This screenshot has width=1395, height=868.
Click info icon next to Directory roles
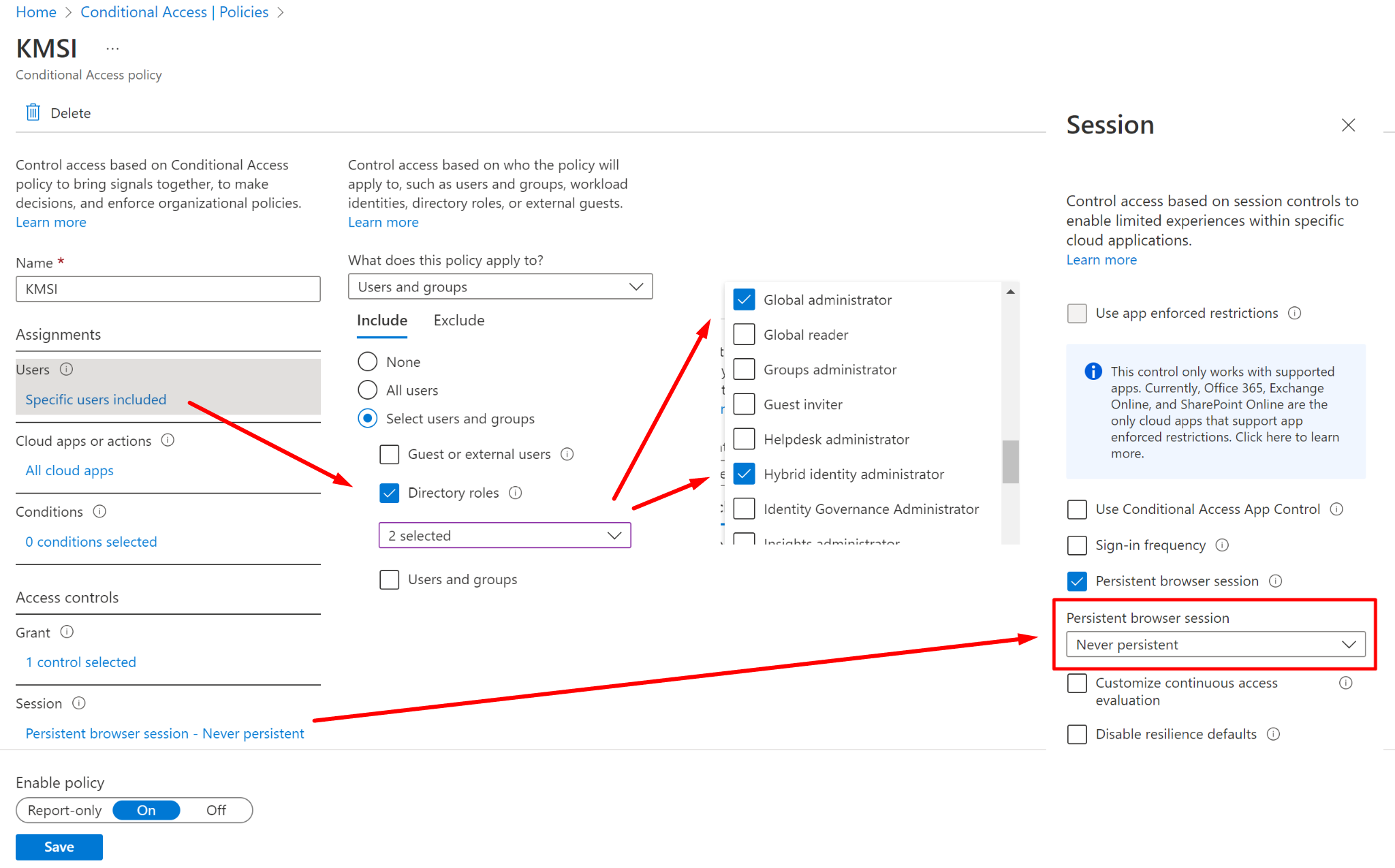pos(516,492)
